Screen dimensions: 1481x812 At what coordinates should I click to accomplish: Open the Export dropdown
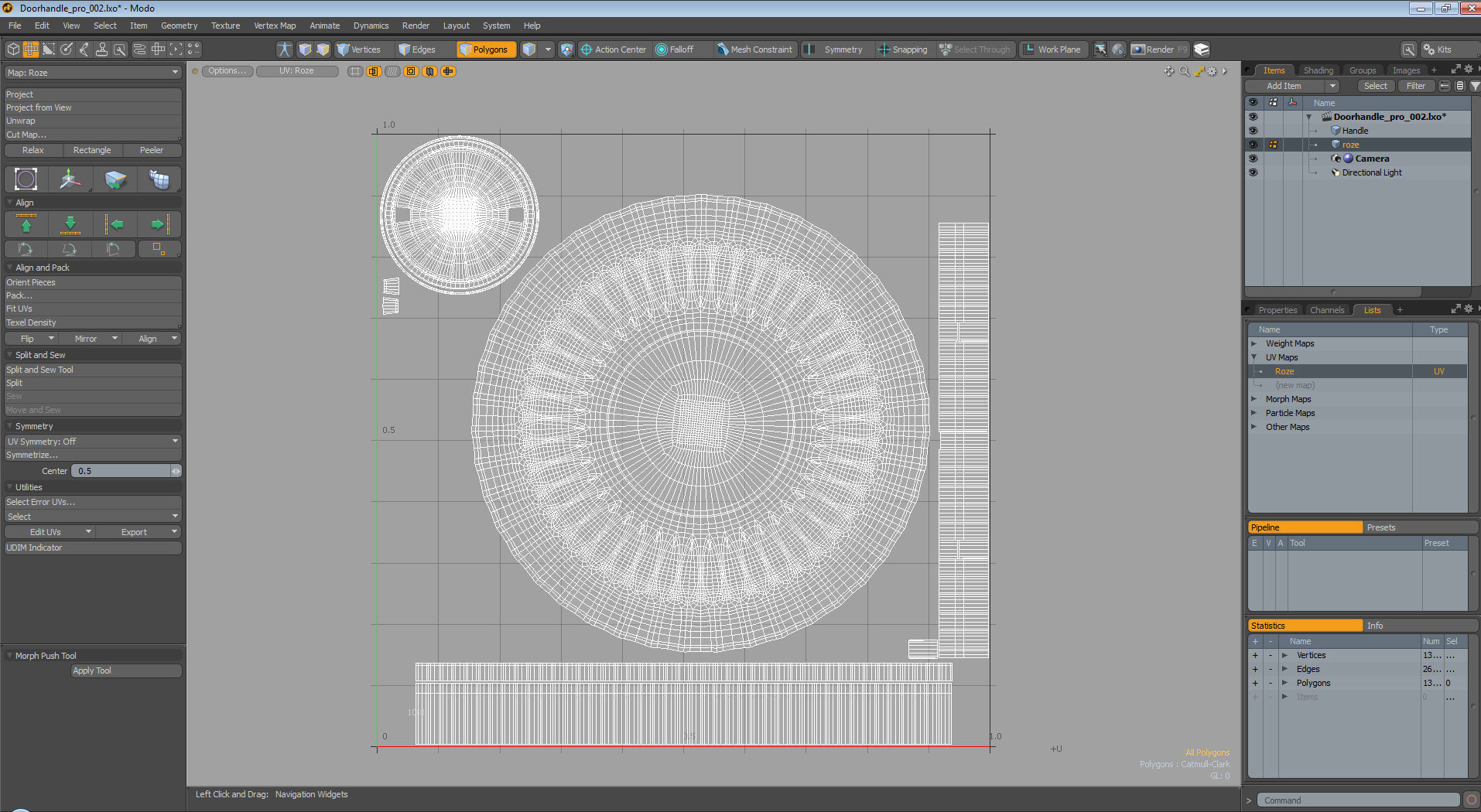click(138, 532)
